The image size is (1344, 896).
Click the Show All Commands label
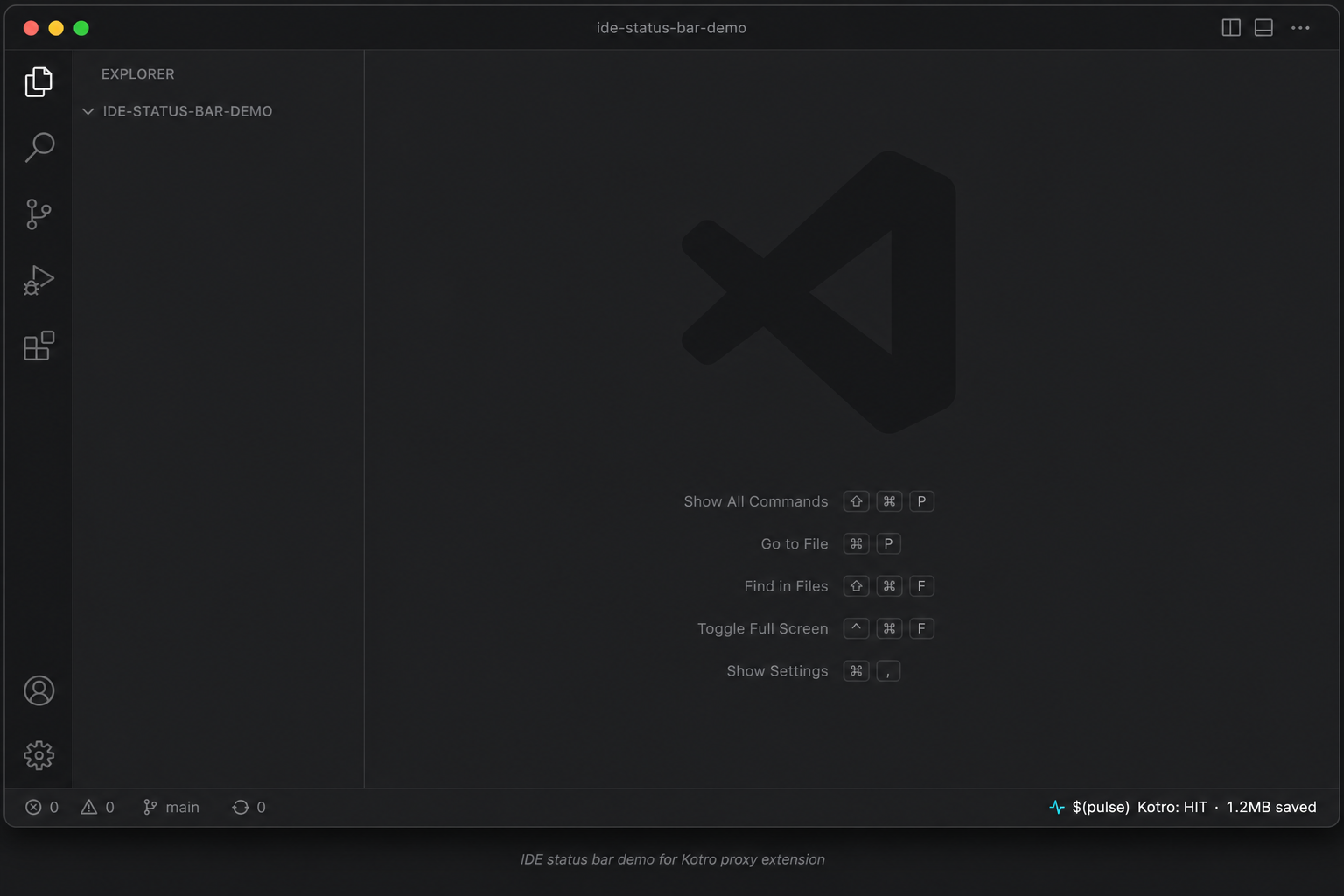tap(756, 501)
